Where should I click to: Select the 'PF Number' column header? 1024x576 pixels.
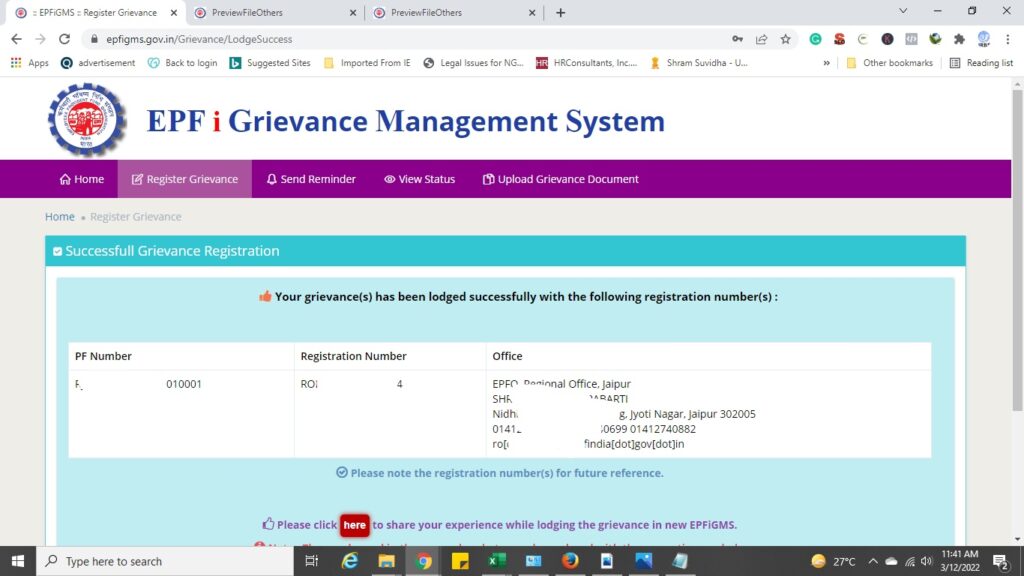tap(103, 356)
